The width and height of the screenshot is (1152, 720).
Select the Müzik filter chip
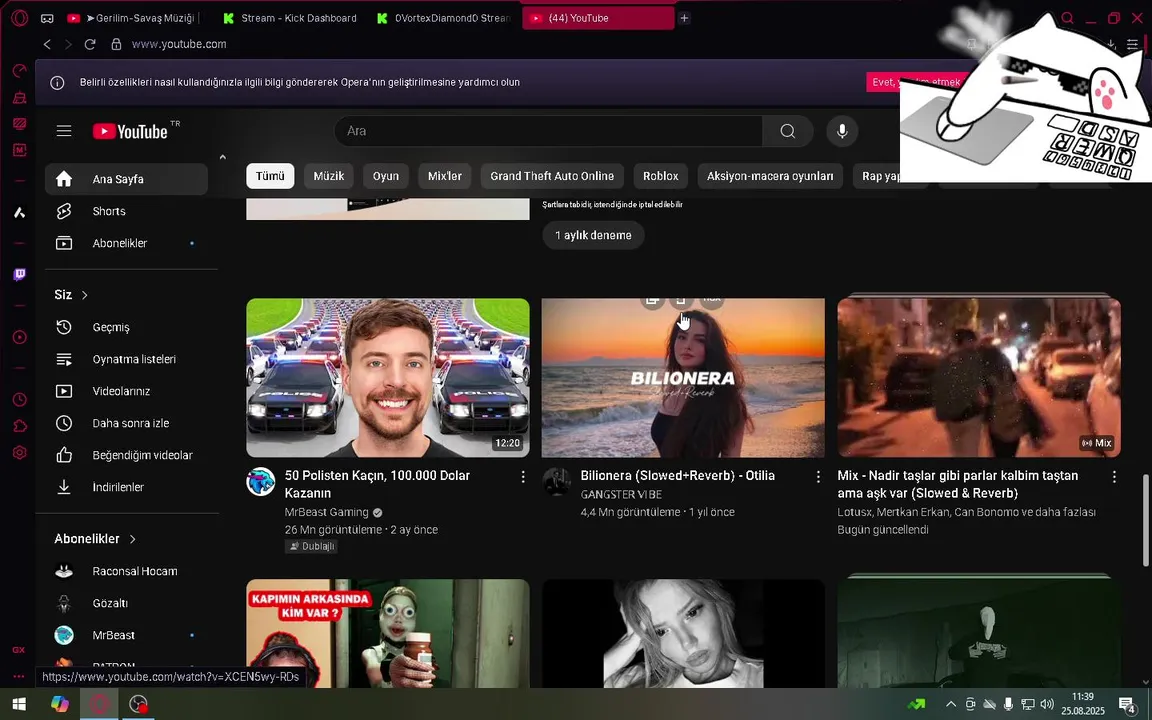[328, 176]
